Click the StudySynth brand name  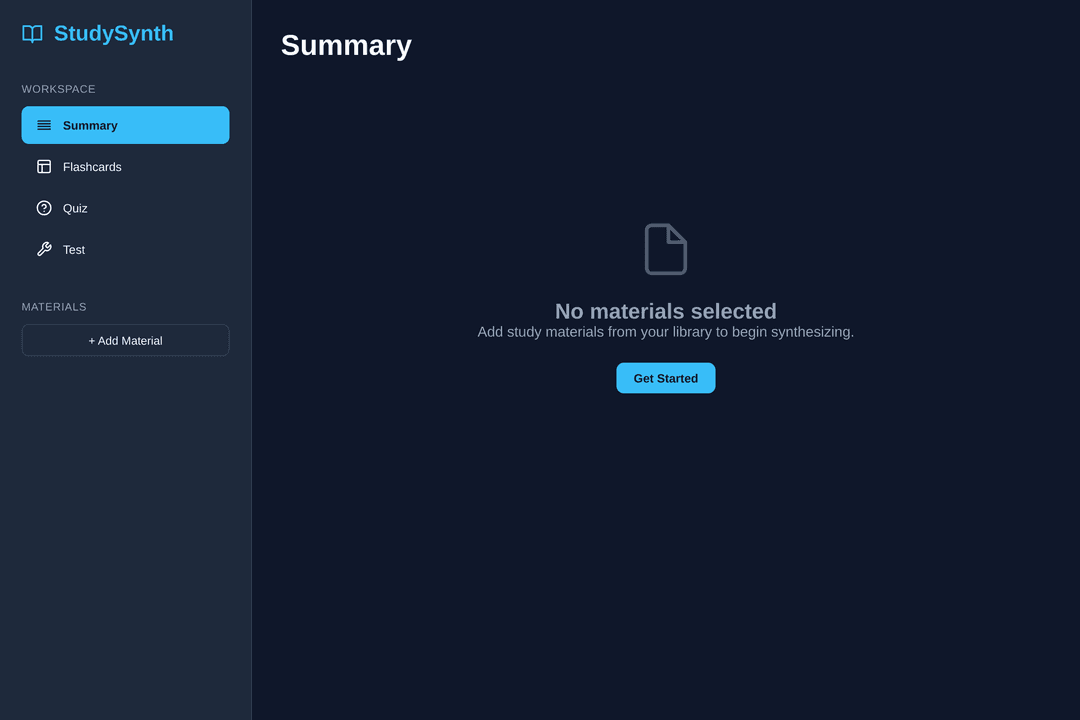click(114, 33)
